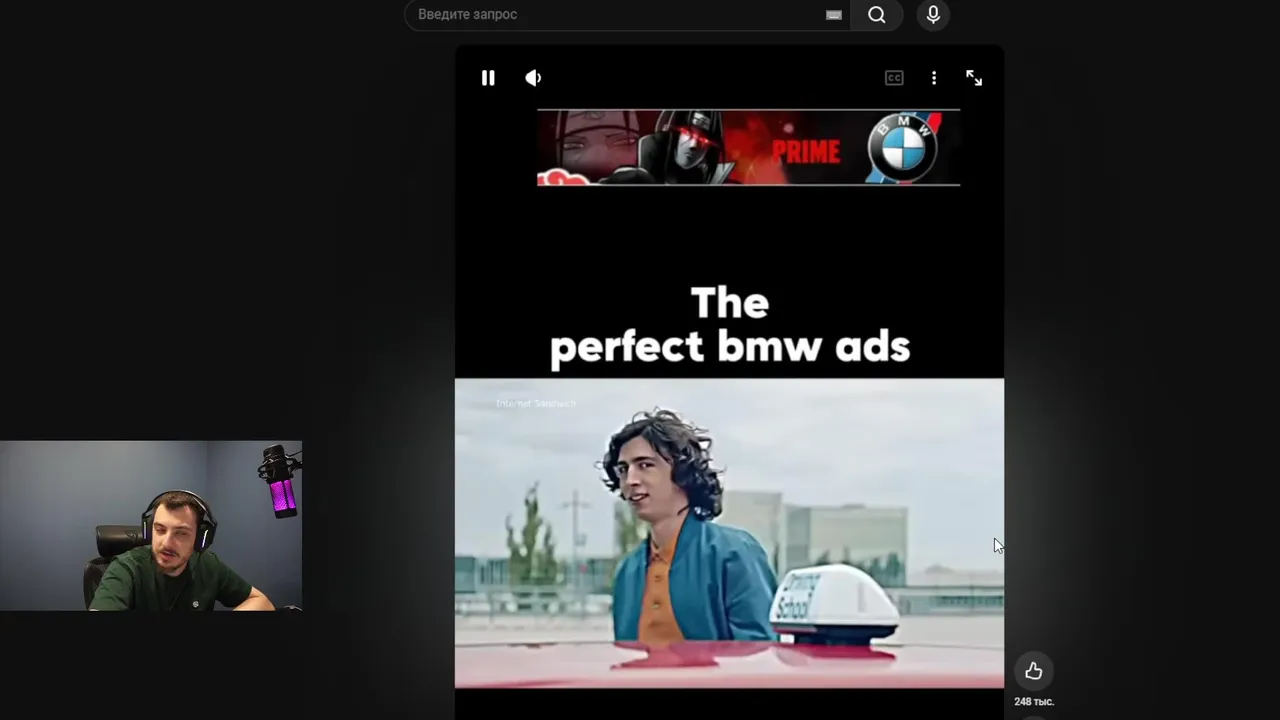Like the video with 248 тыс. likes
Image resolution: width=1280 pixels, height=720 pixels.
point(1033,671)
